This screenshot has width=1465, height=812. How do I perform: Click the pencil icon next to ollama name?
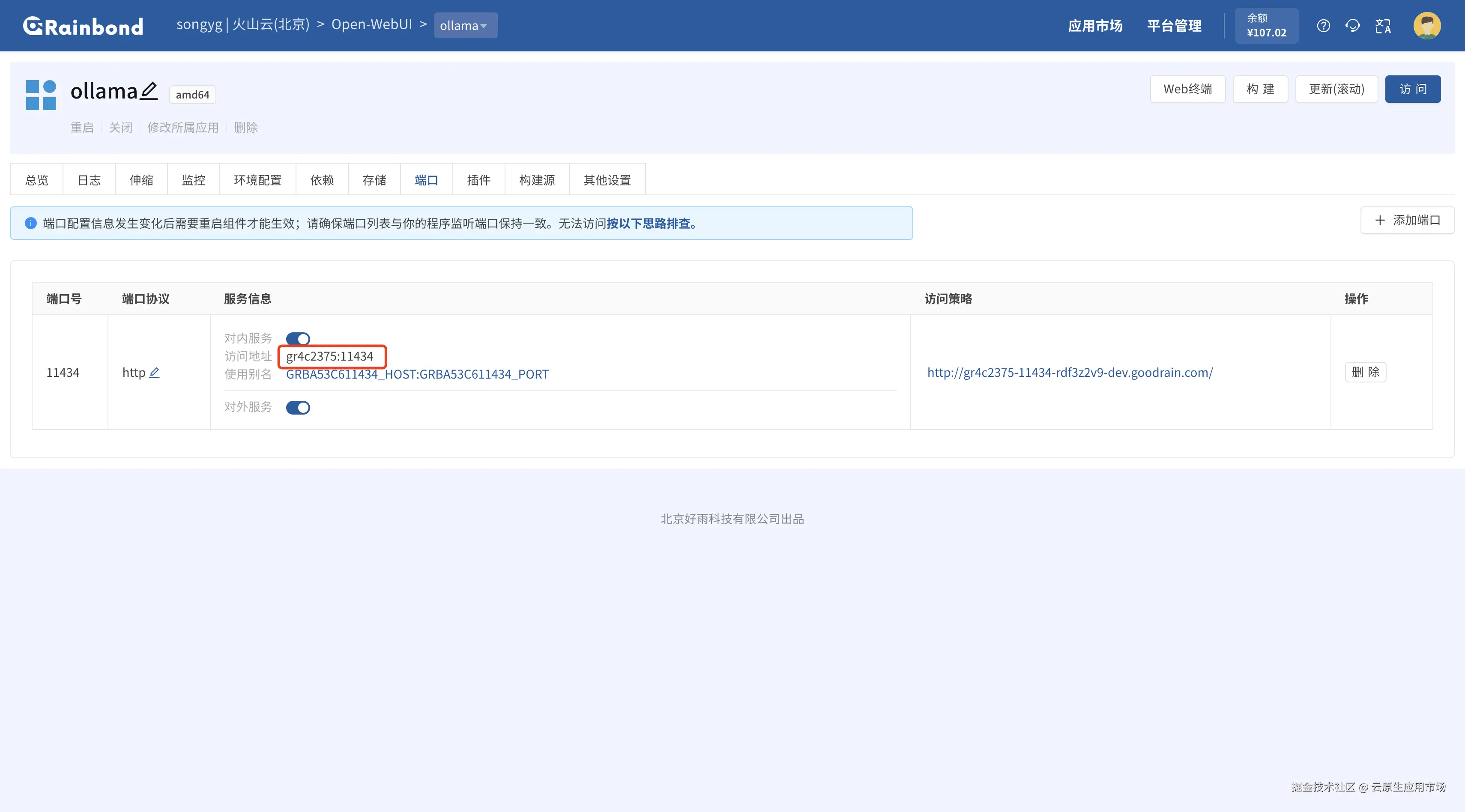click(x=149, y=91)
